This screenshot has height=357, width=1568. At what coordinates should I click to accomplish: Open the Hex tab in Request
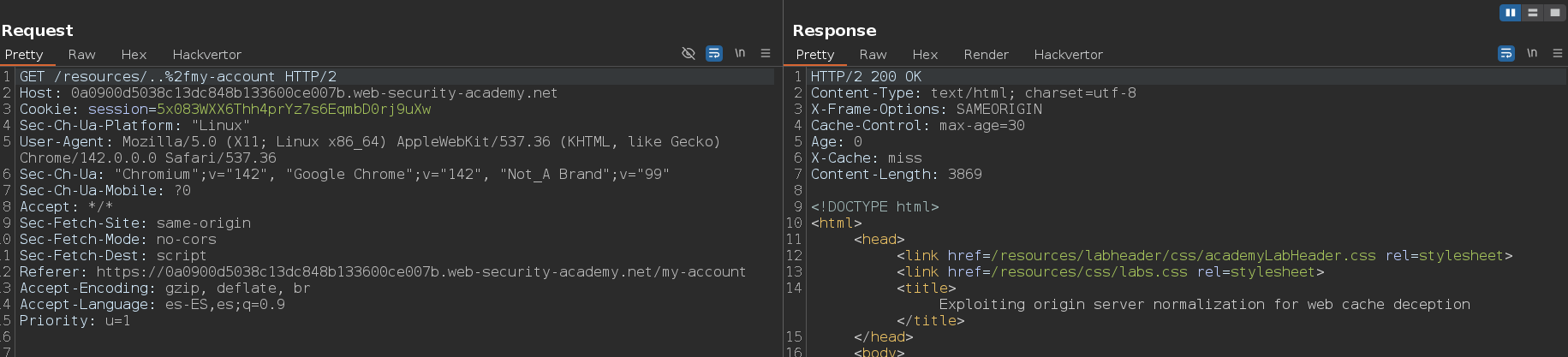[134, 54]
